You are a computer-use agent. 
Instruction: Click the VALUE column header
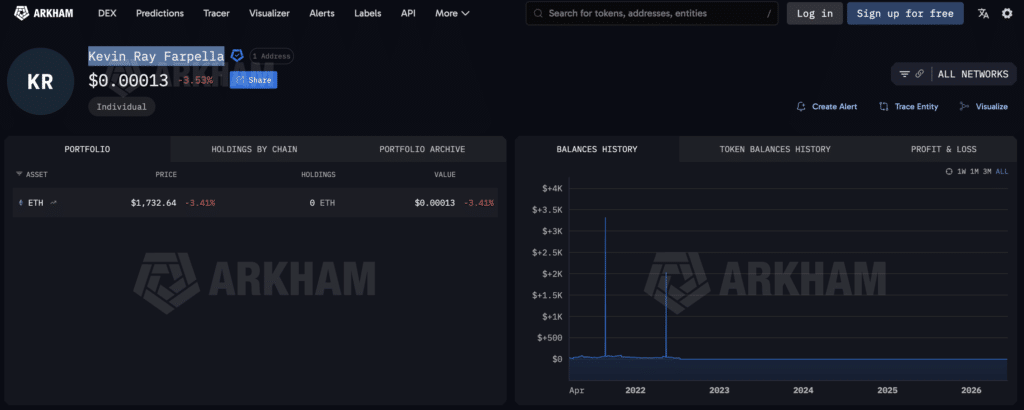coord(445,174)
